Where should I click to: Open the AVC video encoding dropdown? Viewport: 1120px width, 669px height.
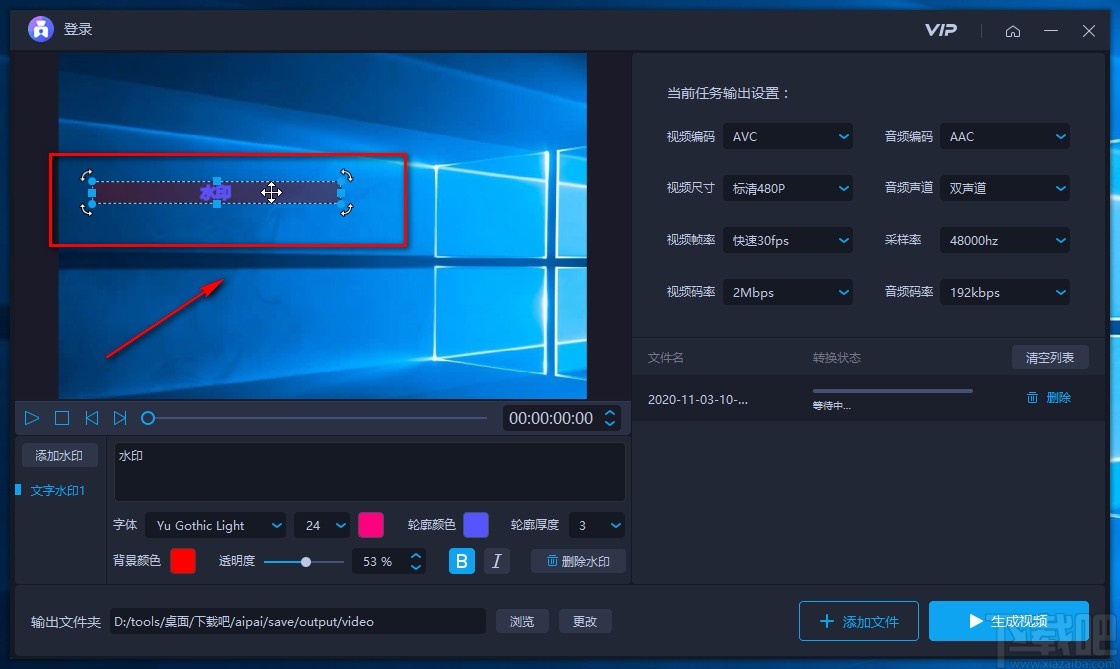tap(788, 136)
